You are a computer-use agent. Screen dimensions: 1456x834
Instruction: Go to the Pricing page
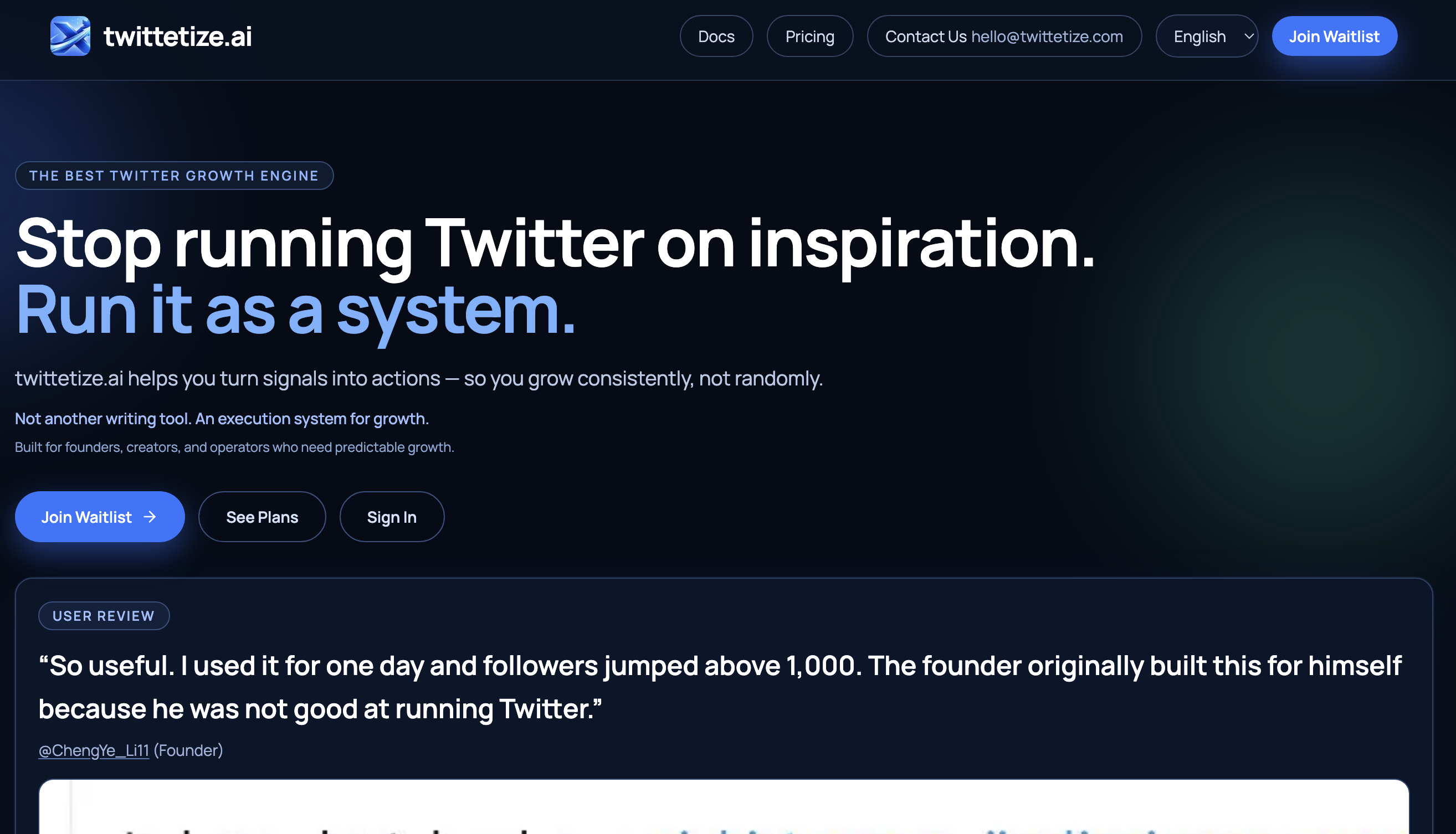pyautogui.click(x=809, y=36)
